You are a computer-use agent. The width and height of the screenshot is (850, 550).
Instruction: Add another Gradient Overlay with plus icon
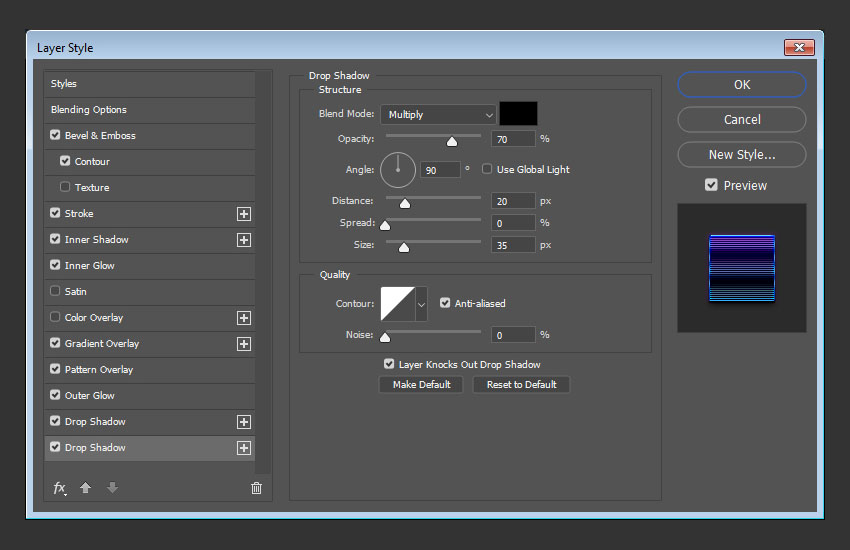point(244,344)
